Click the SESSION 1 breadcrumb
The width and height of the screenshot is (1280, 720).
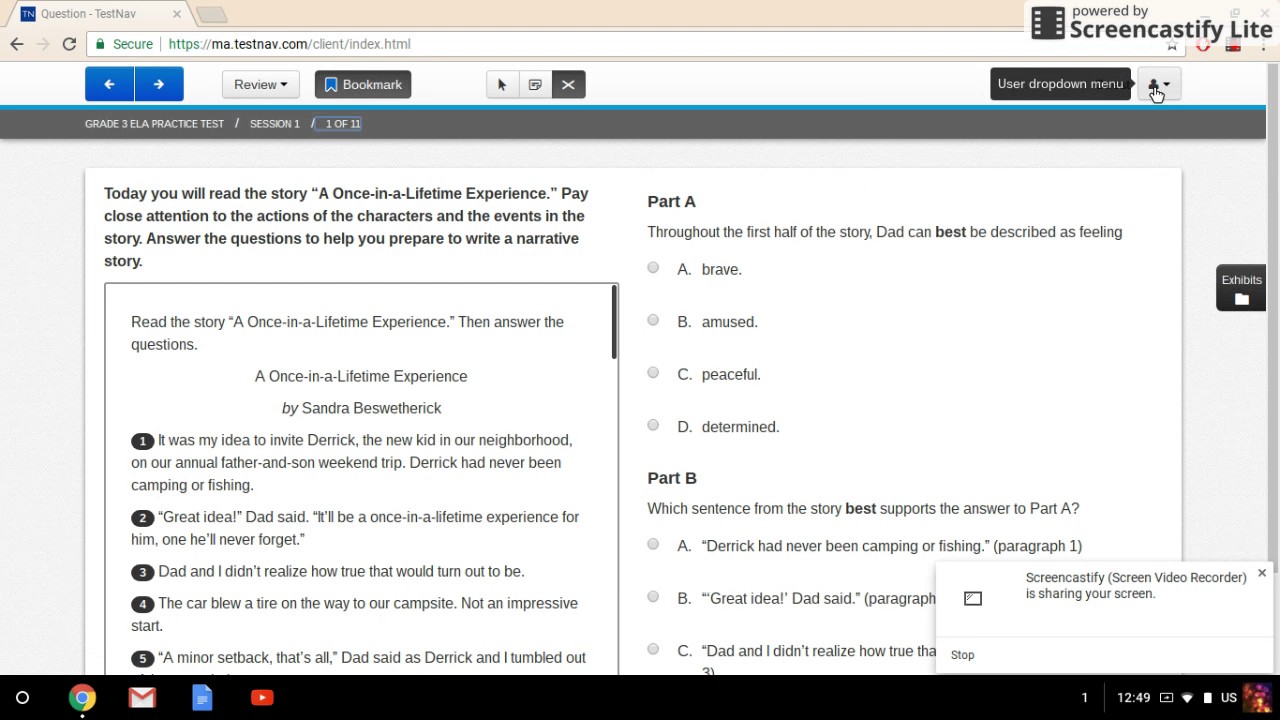pyautogui.click(x=275, y=124)
